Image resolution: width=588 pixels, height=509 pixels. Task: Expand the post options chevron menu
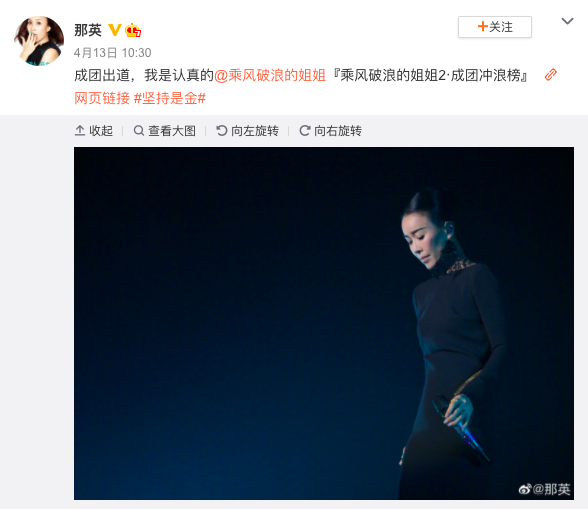click(567, 21)
